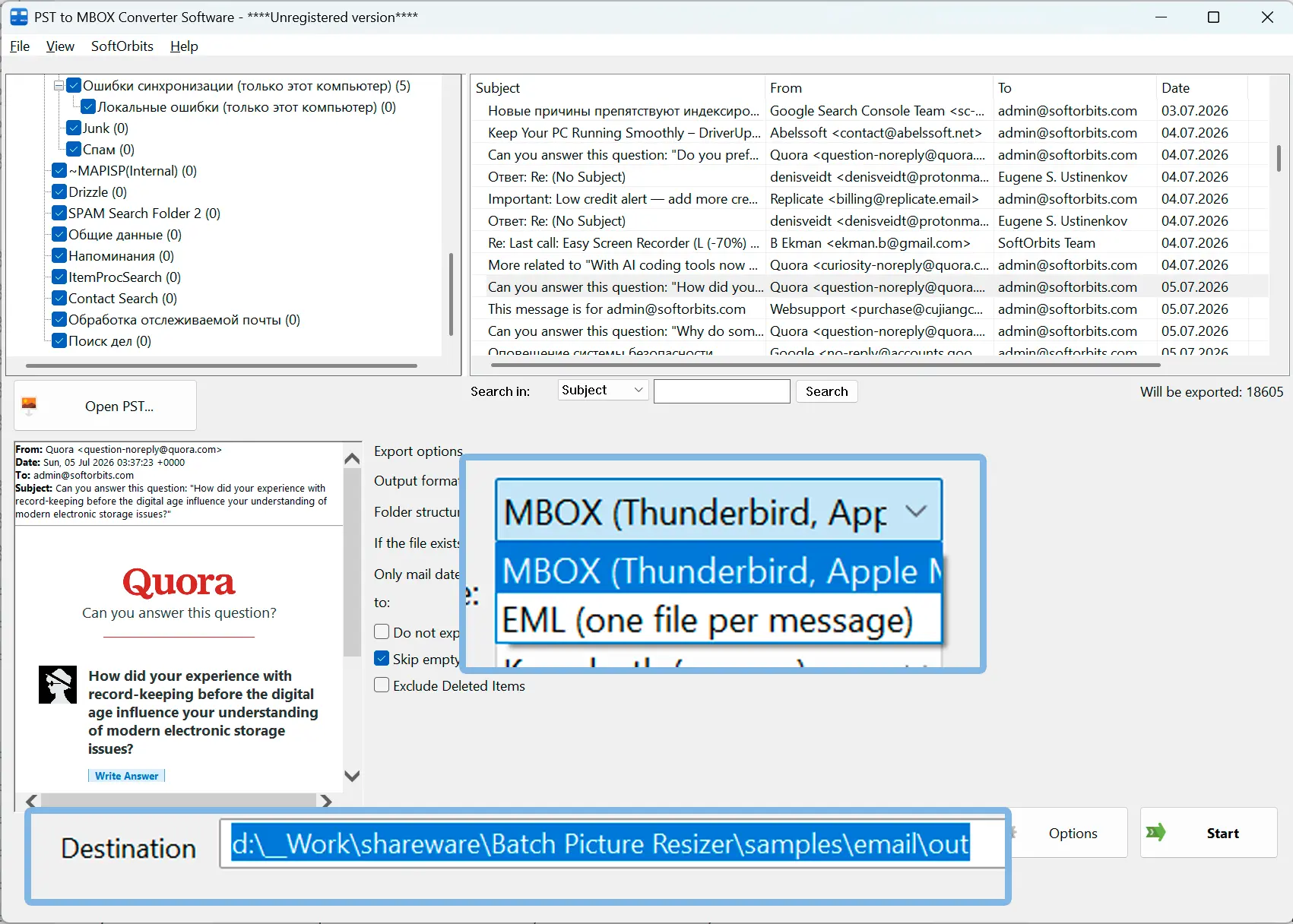Click the Search button
The height and width of the screenshot is (924, 1293).
[x=826, y=391]
